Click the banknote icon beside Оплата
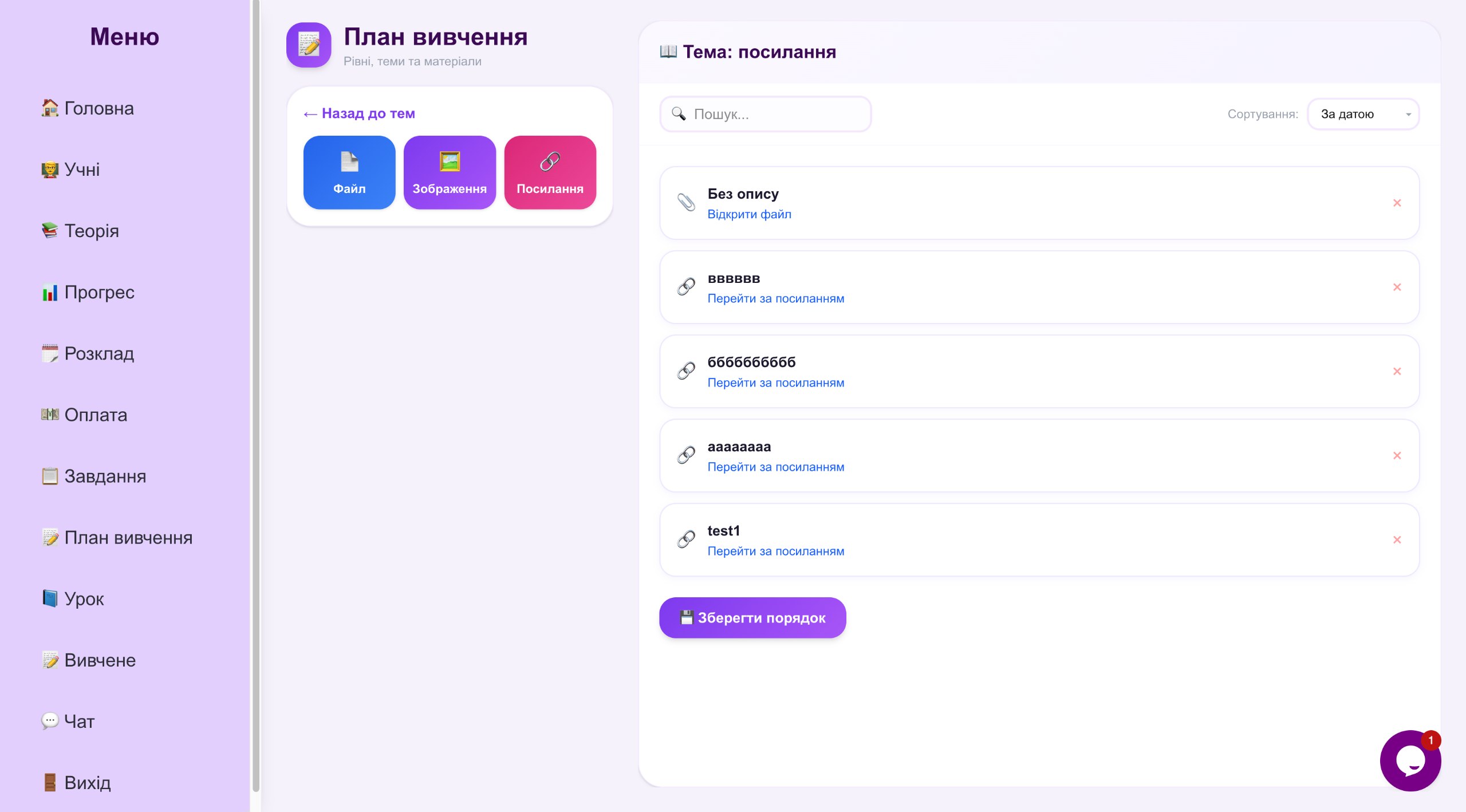Screen dimensions: 1466x812 (x=50, y=414)
